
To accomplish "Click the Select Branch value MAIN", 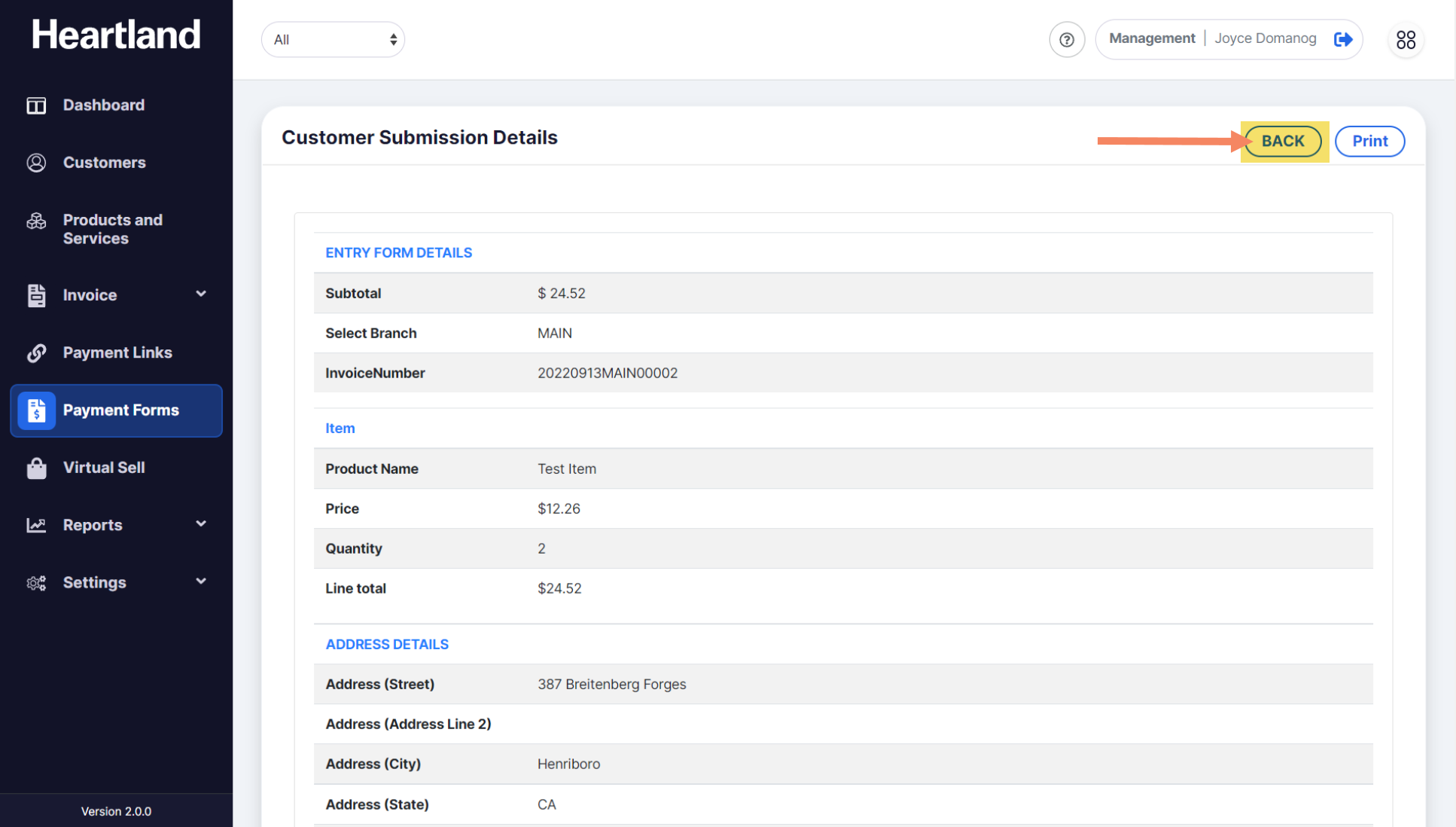I will 555,333.
